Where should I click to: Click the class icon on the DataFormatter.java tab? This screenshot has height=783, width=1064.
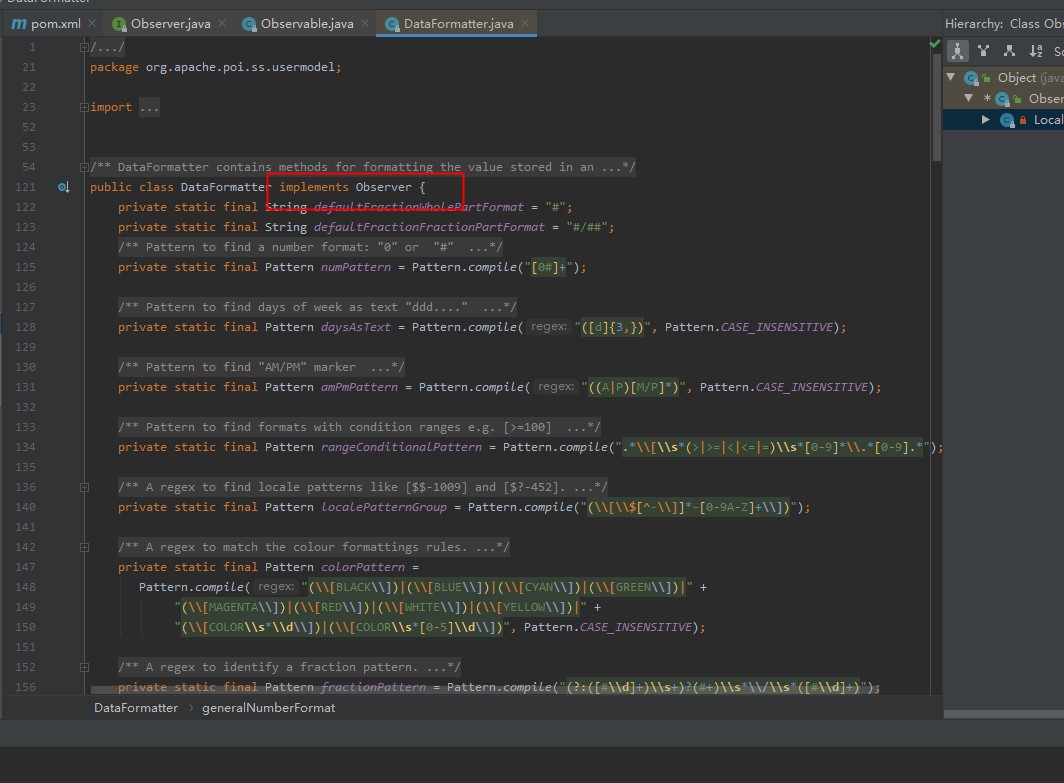[x=392, y=24]
